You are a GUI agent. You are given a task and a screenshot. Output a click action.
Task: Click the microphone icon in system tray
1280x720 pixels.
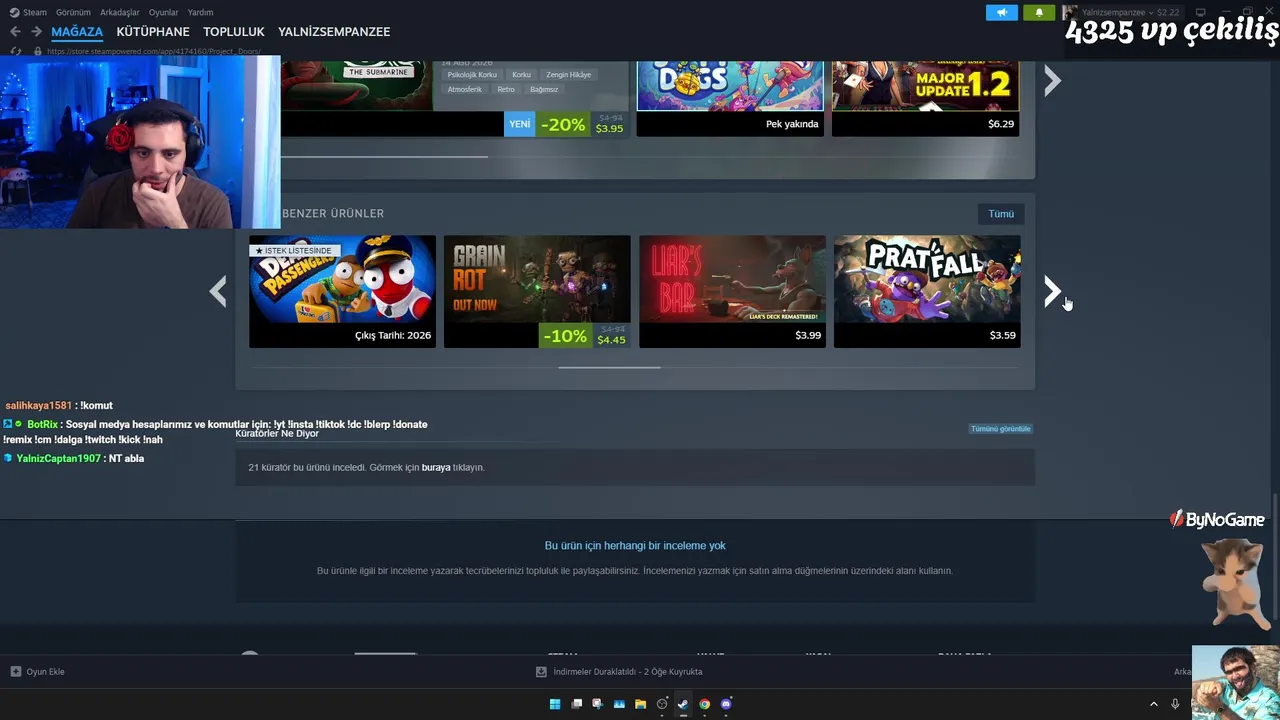pos(1175,704)
